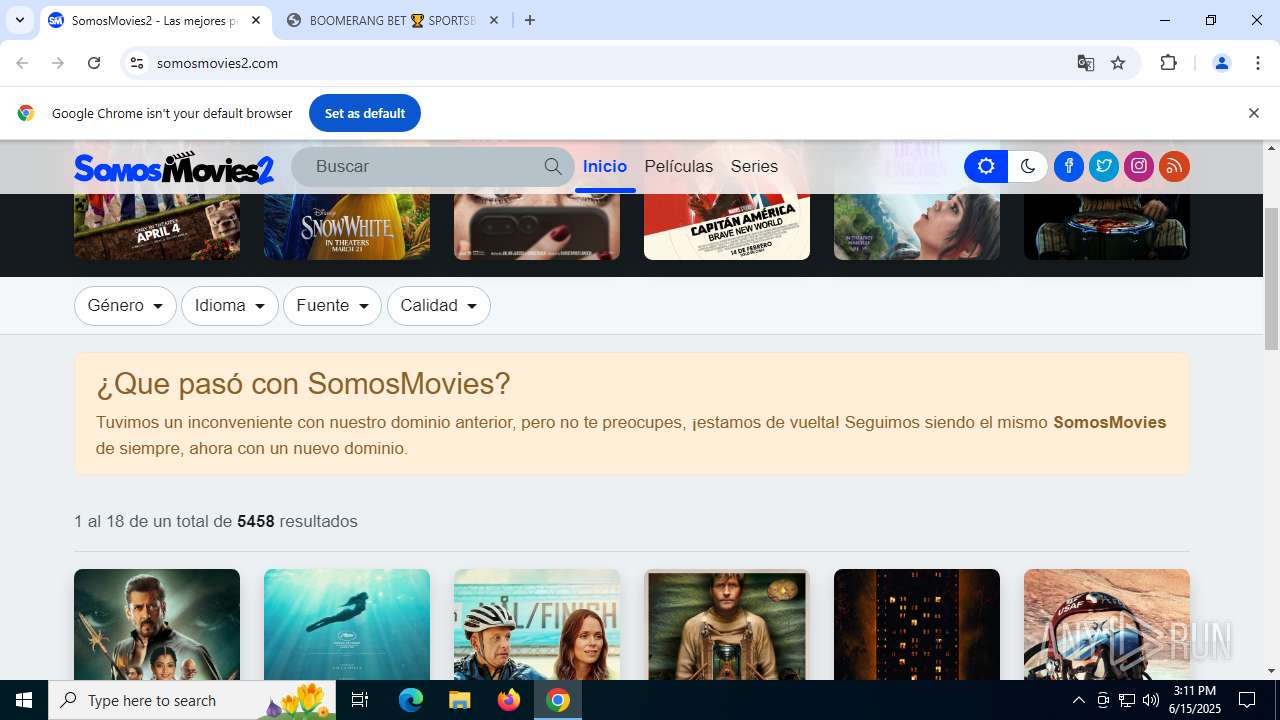Open File Explorer from taskbar
This screenshot has height=720, width=1280.
coord(459,700)
